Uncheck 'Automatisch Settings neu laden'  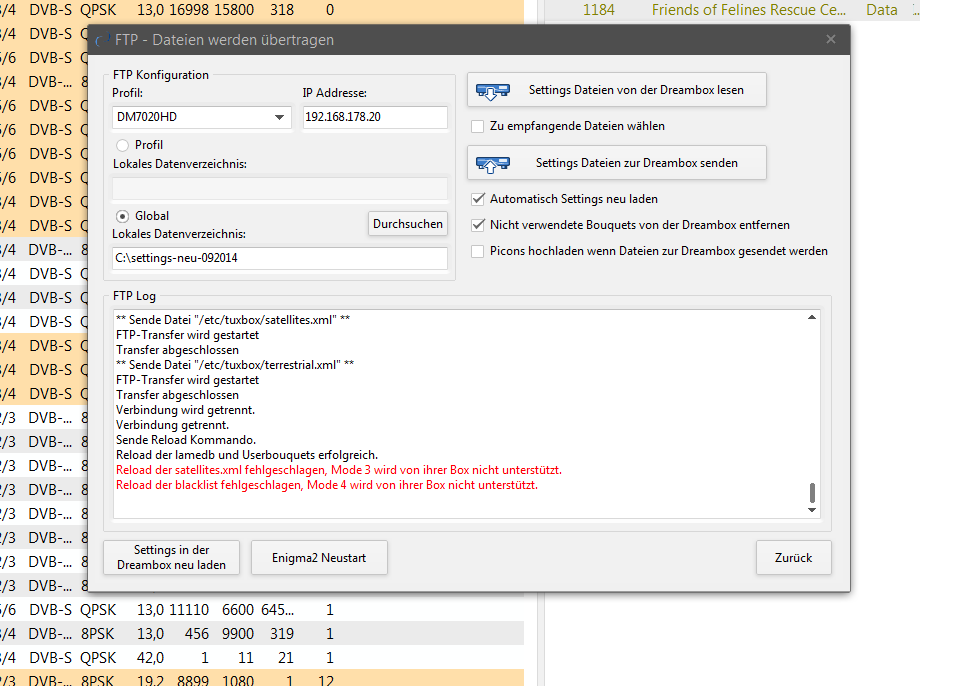[x=478, y=199]
